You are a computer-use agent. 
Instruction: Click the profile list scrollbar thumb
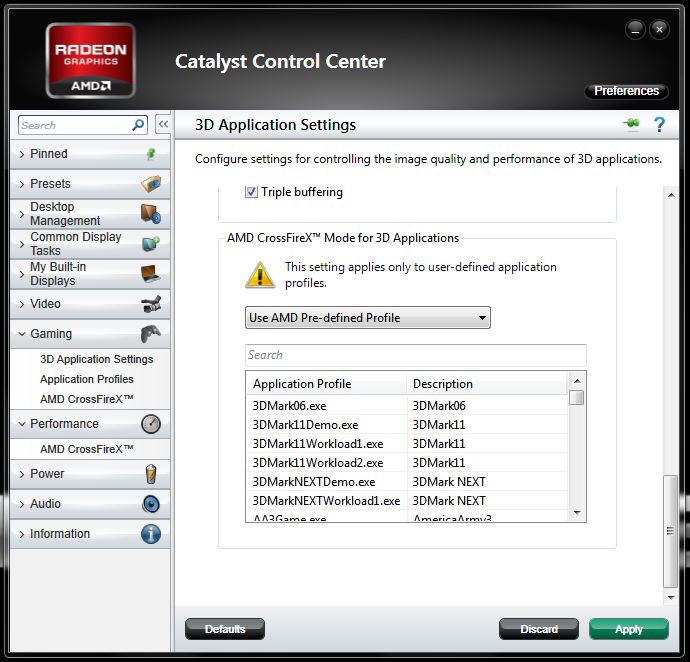click(x=576, y=397)
